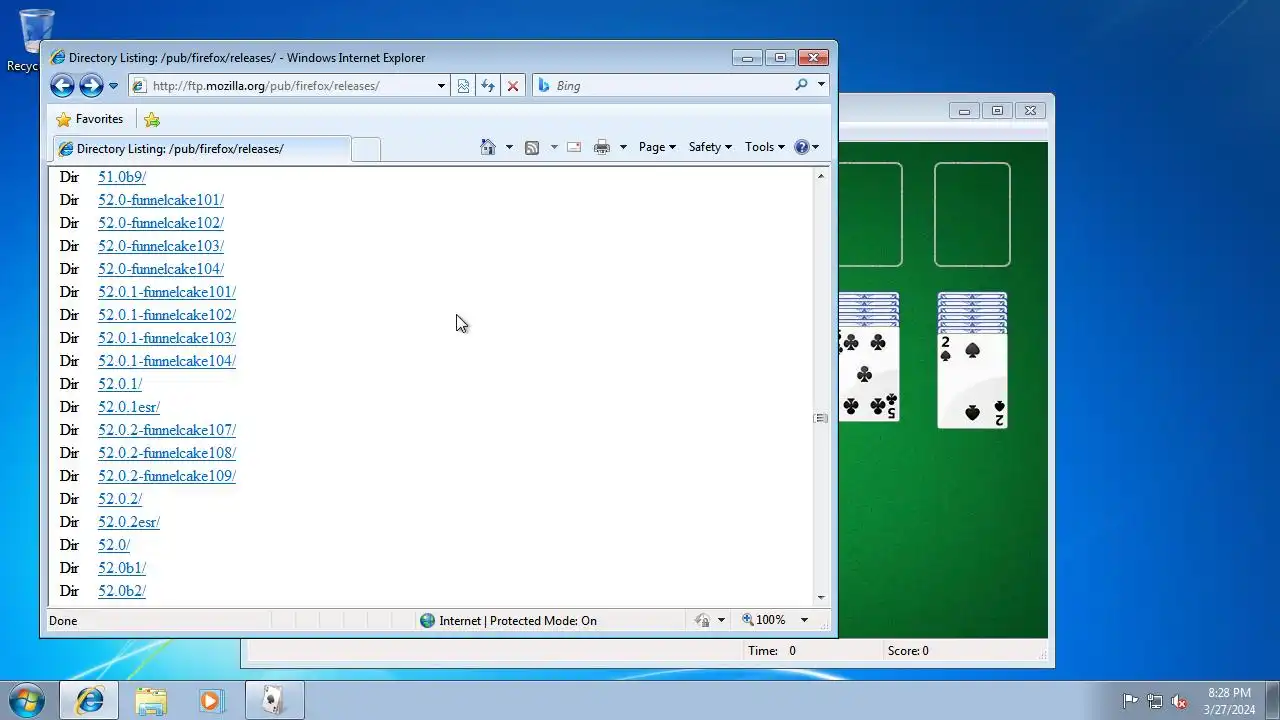Click the muted volume tray icon
The image size is (1280, 720).
(1179, 701)
